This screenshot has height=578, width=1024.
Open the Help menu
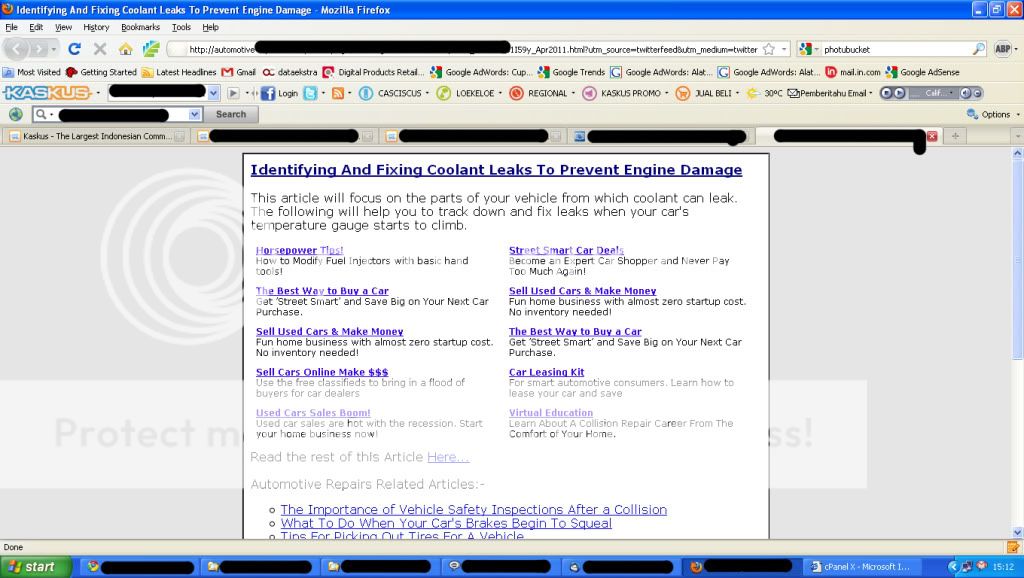(x=210, y=27)
